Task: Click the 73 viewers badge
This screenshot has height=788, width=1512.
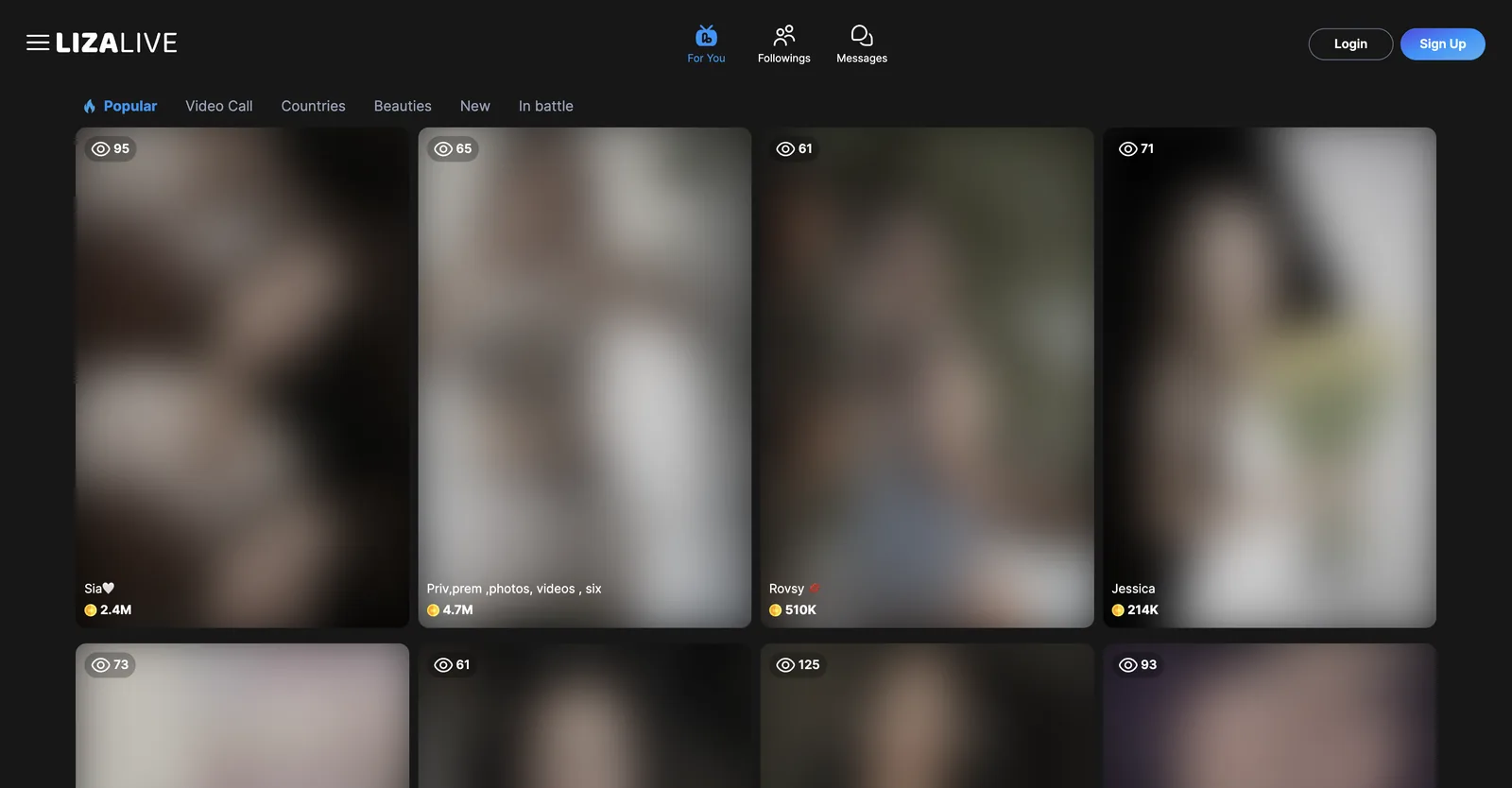Action: pos(111,665)
